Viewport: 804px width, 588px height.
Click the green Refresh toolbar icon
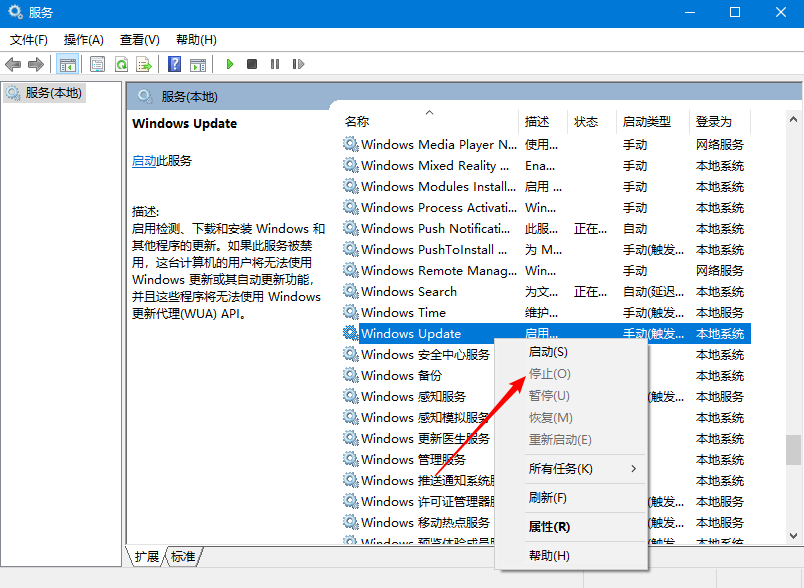pos(122,64)
